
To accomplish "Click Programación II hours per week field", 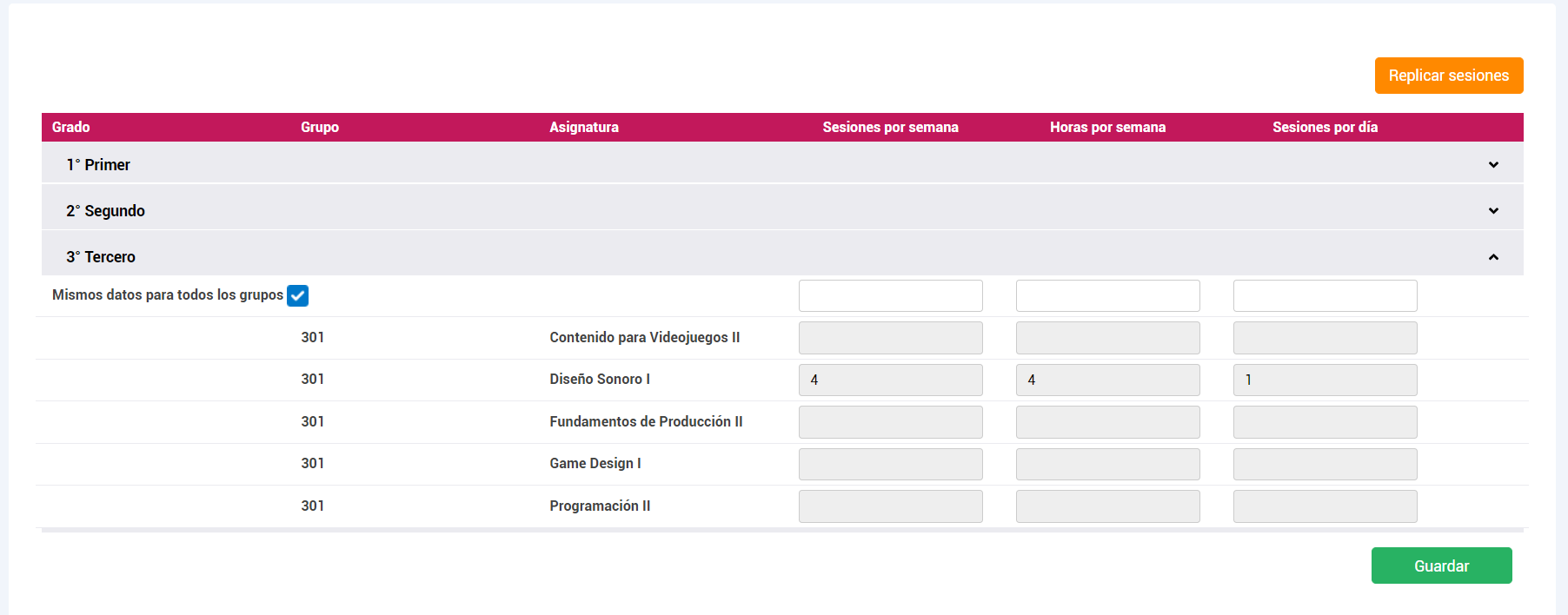I will 1107,506.
